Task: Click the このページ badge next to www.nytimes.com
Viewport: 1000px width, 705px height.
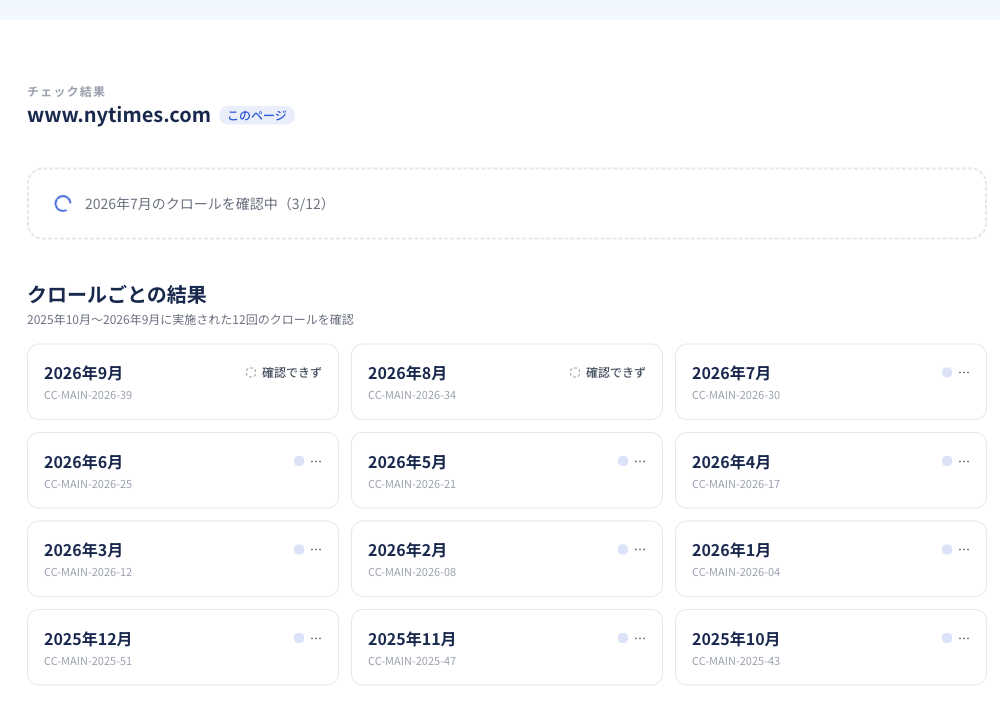Action: click(257, 115)
